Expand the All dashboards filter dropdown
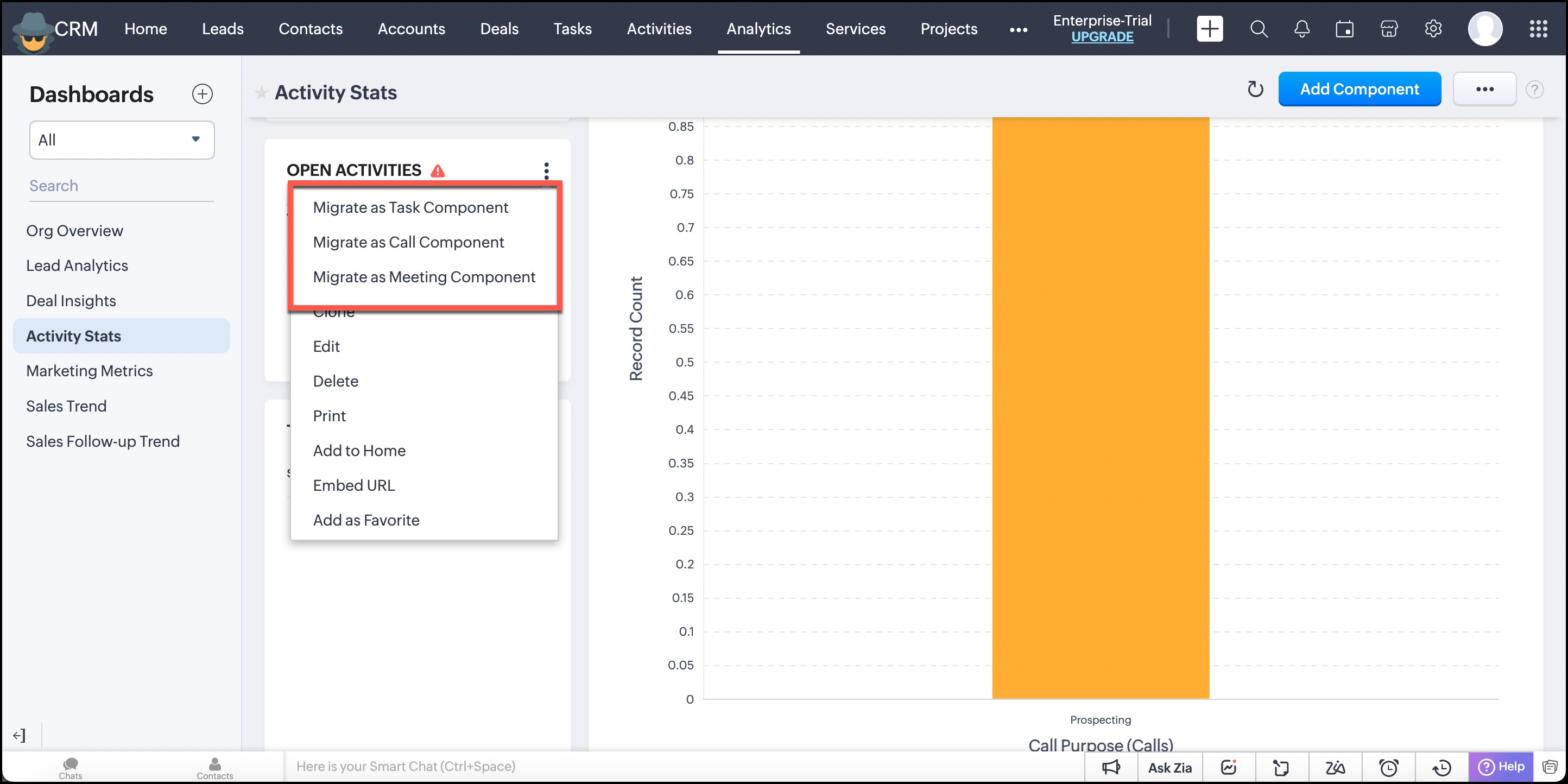 click(122, 140)
